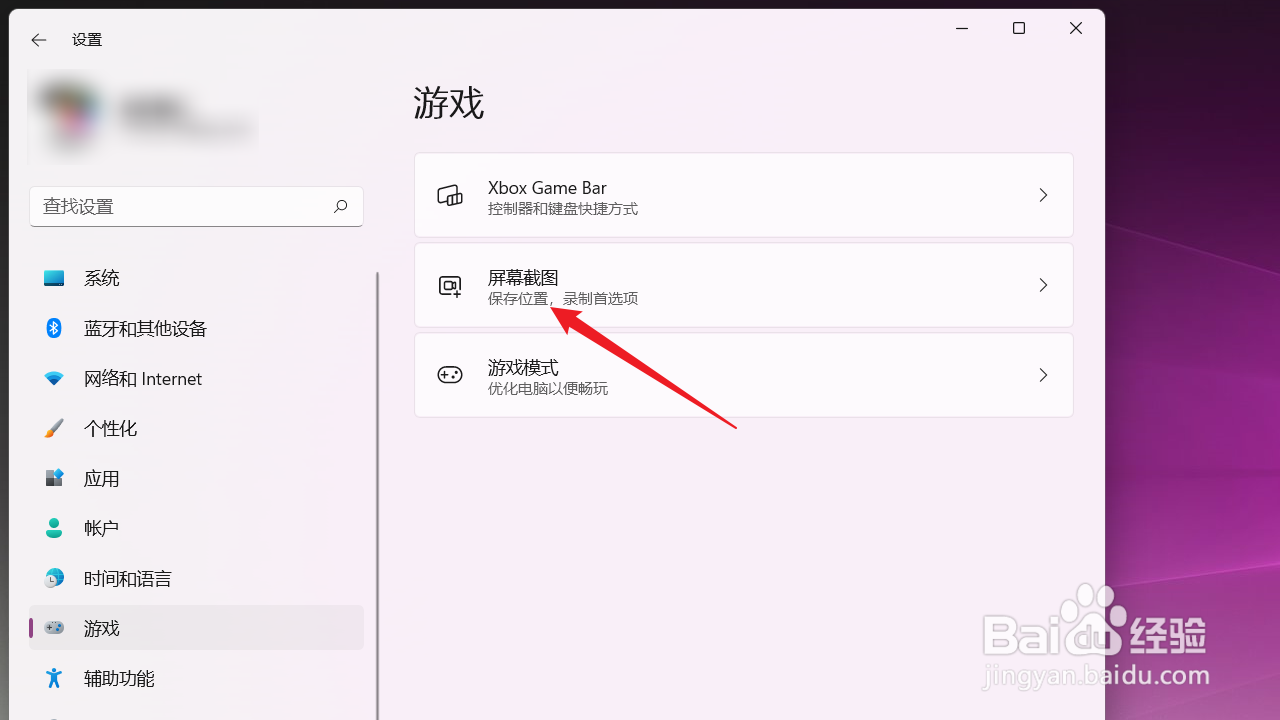
Task: Expand the 屏幕截图 entry chevron
Action: [x=1043, y=285]
